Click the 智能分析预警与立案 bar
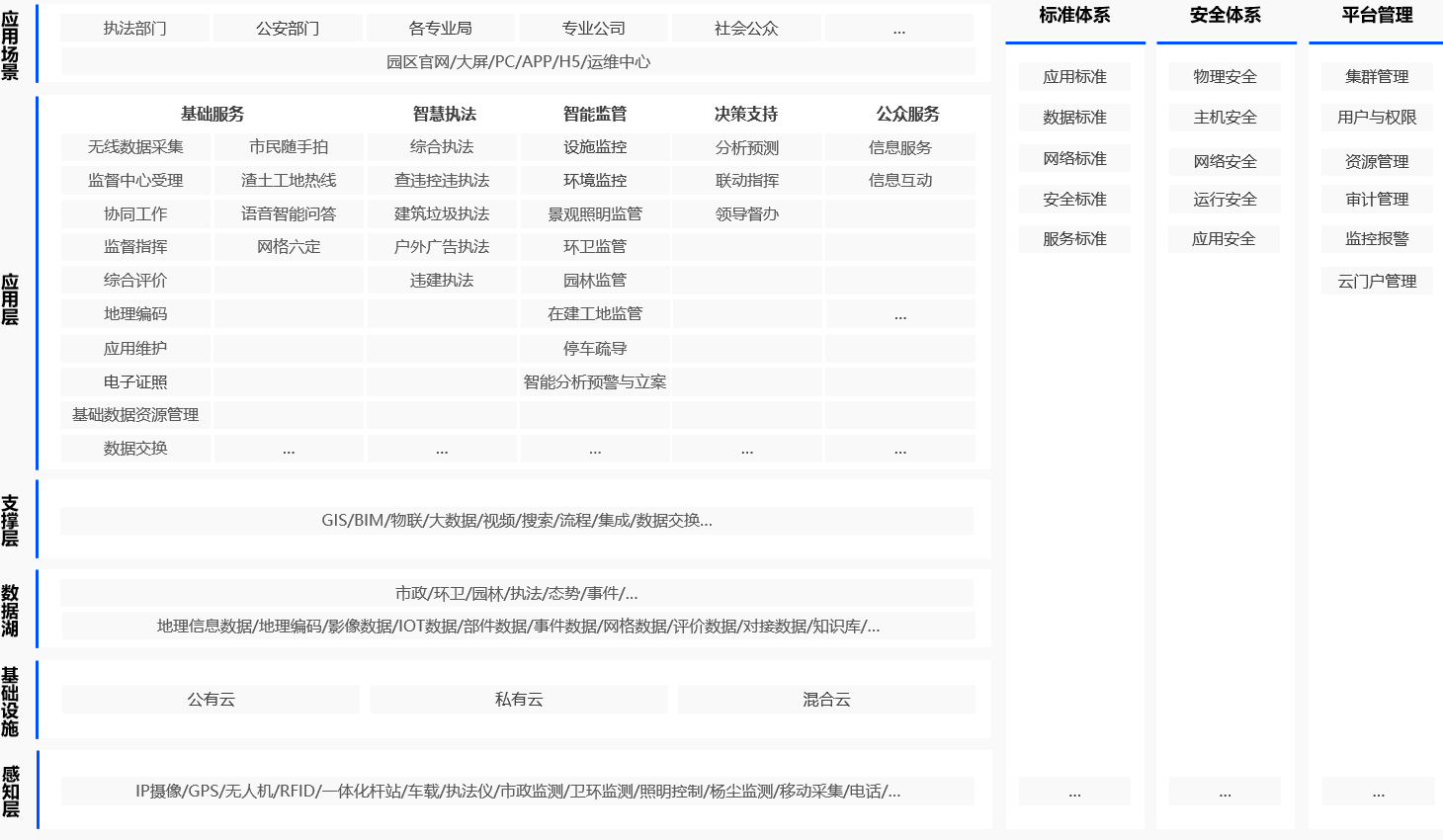Screen dimensions: 1443x840 595,382
